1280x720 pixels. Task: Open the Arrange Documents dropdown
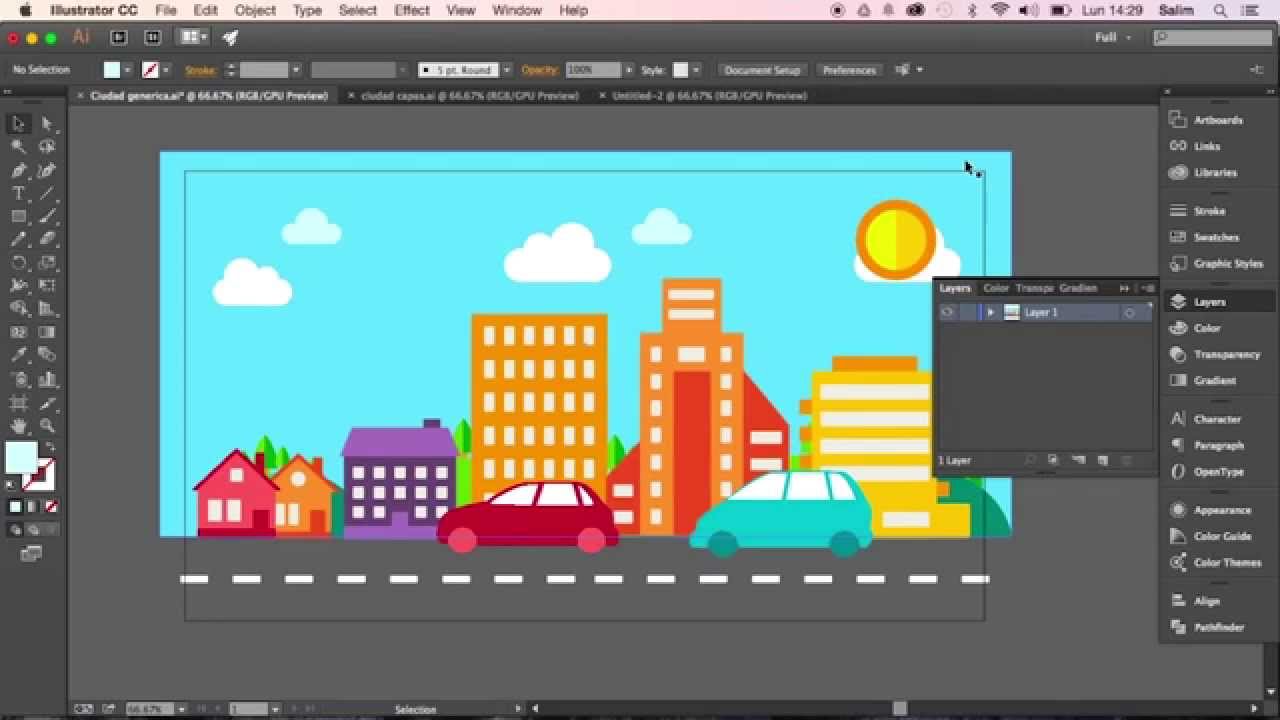point(193,37)
